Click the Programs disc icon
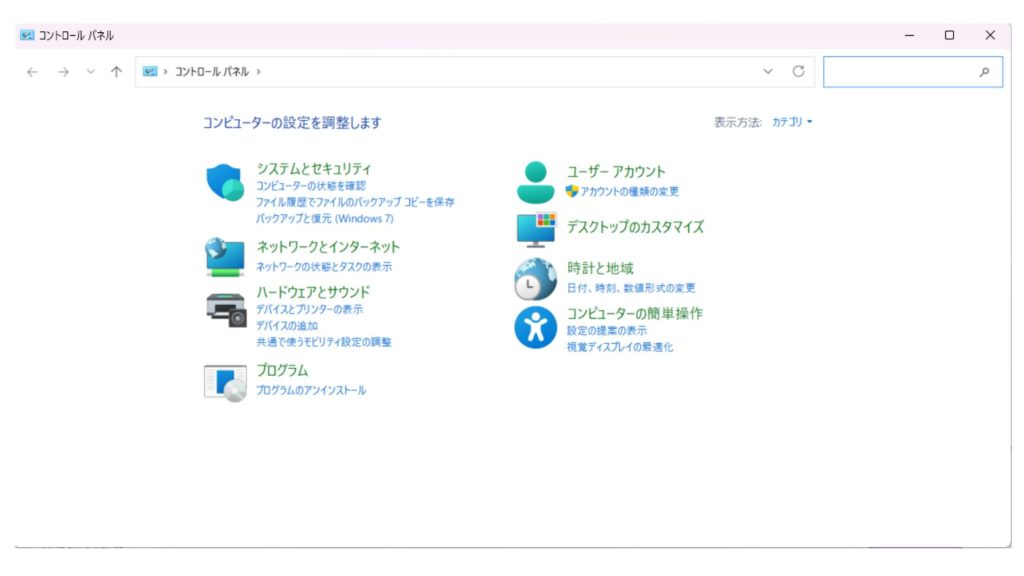 pos(225,383)
